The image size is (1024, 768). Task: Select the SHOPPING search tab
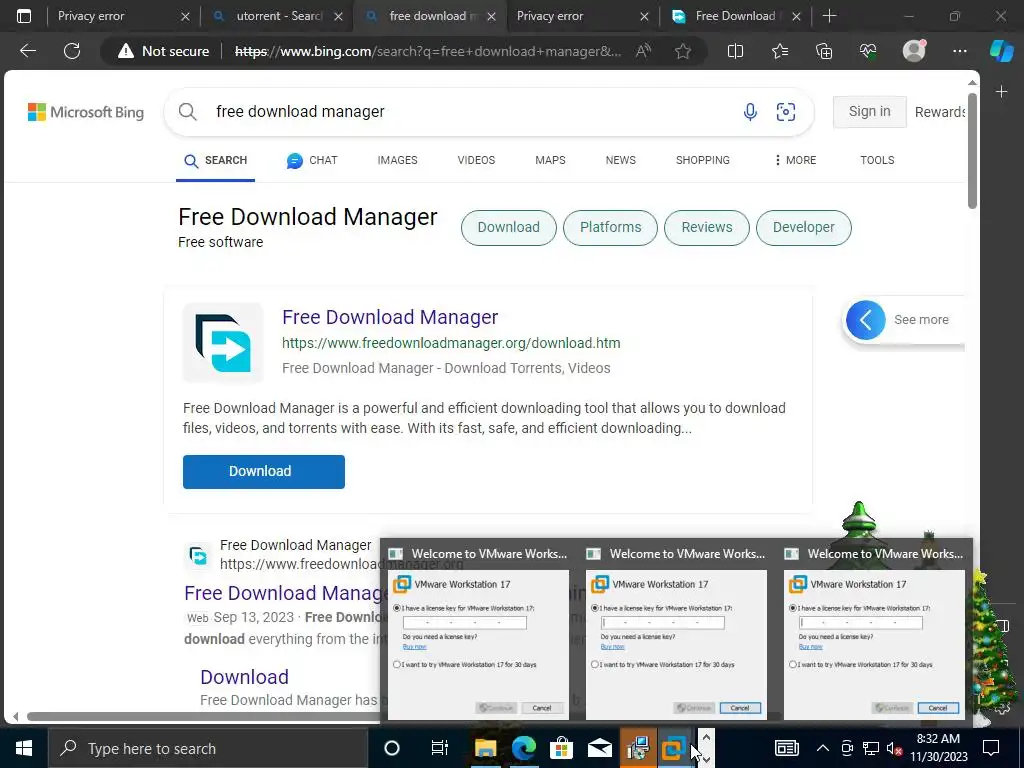click(x=703, y=161)
